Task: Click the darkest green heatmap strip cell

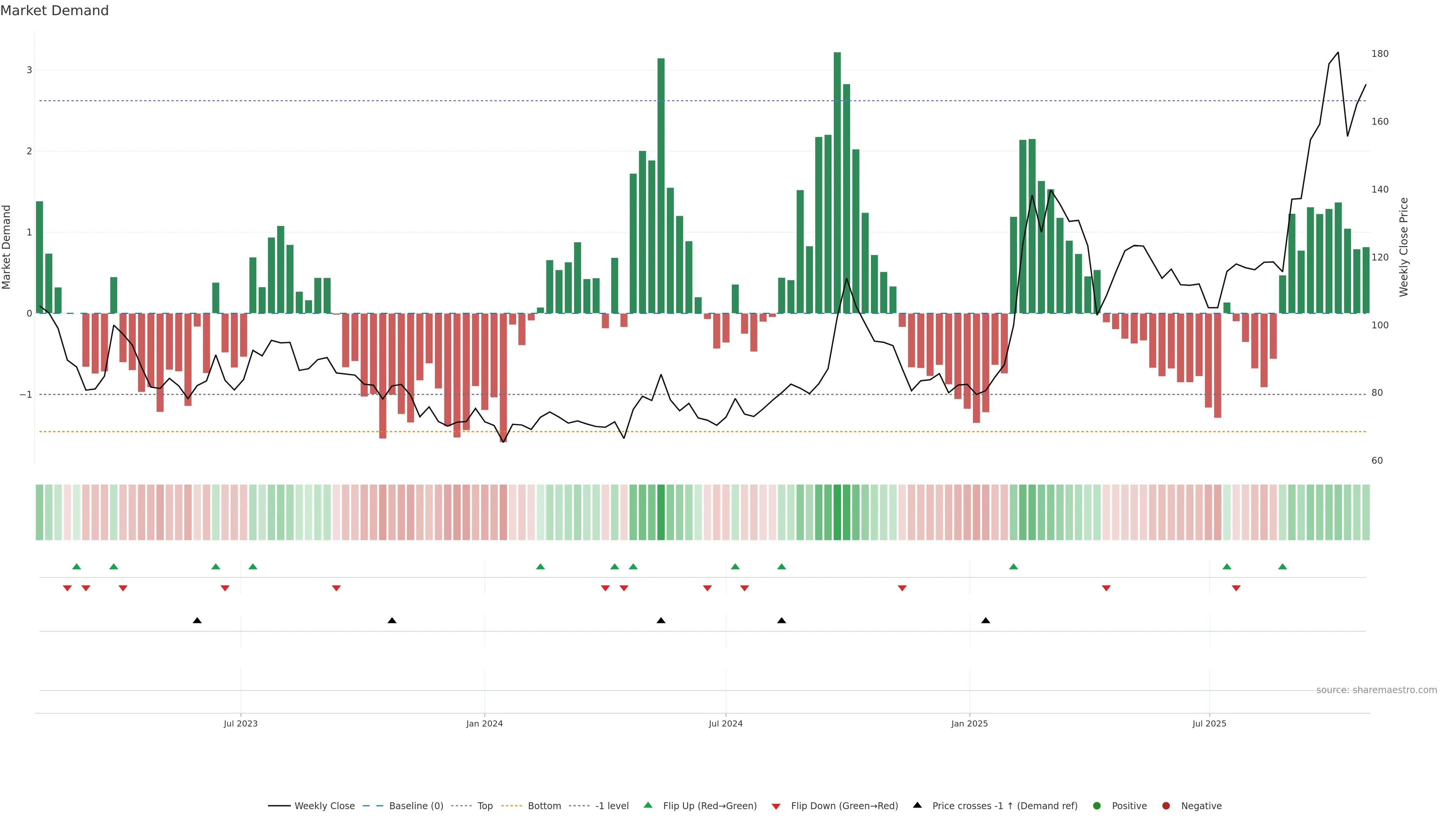Action: click(837, 511)
